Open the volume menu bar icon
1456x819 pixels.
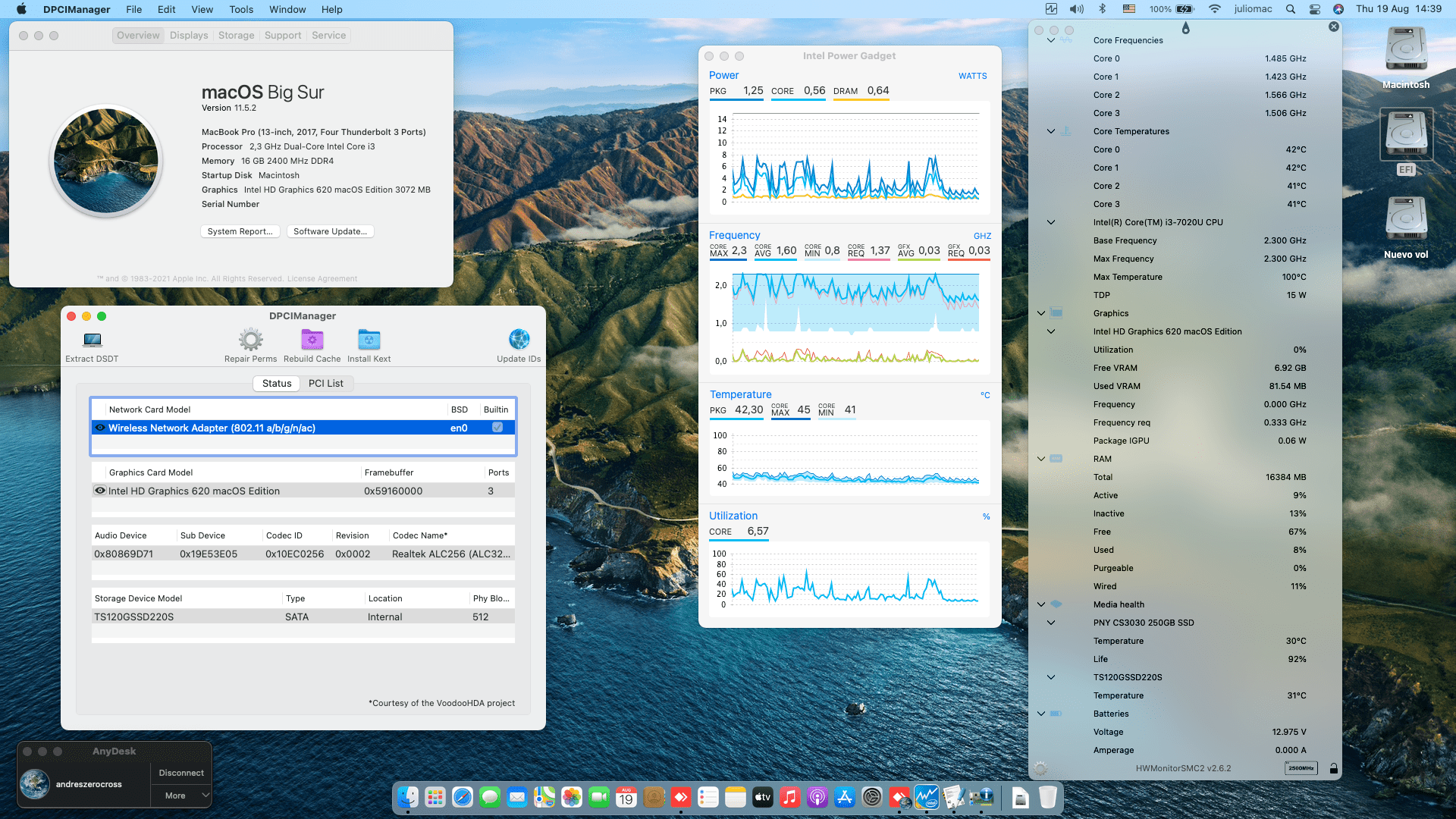click(x=1077, y=9)
